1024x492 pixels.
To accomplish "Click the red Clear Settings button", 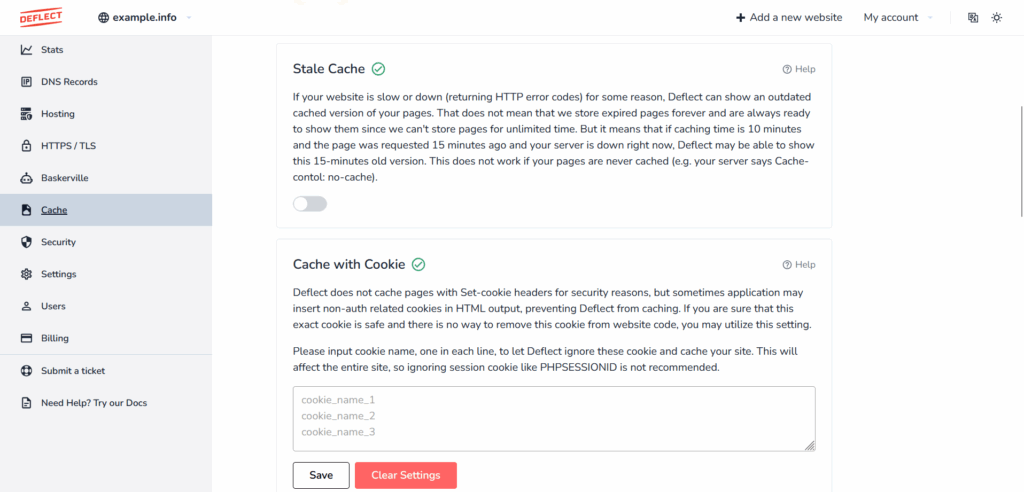I will point(406,475).
